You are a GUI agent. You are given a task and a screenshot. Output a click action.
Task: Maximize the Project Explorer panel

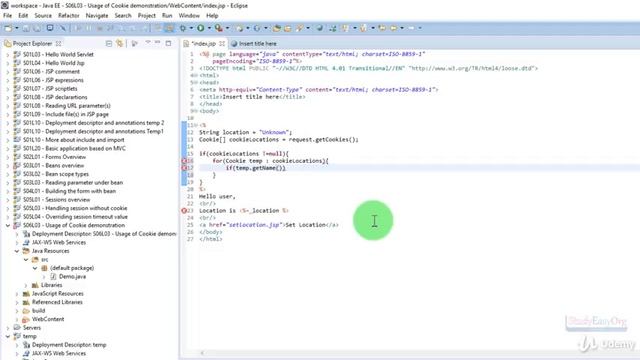tap(168, 43)
